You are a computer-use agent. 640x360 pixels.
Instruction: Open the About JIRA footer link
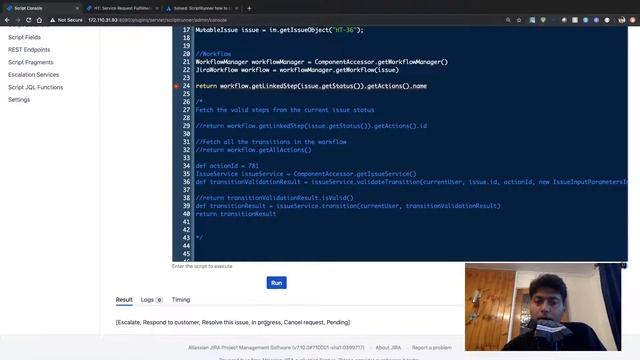[388, 348]
